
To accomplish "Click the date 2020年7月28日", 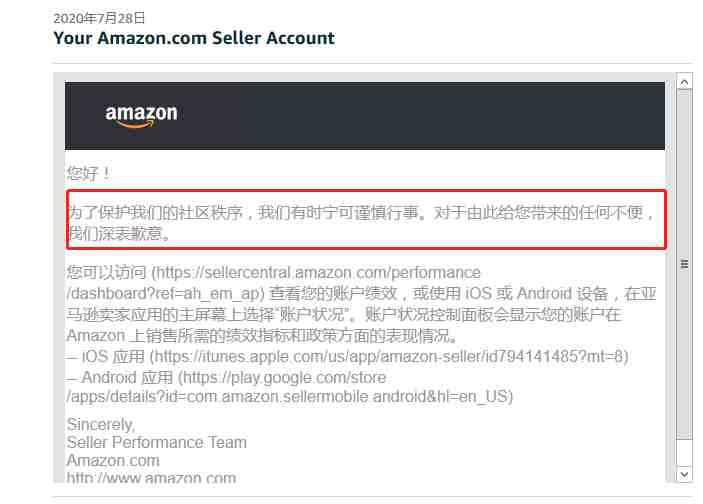I will point(99,18).
